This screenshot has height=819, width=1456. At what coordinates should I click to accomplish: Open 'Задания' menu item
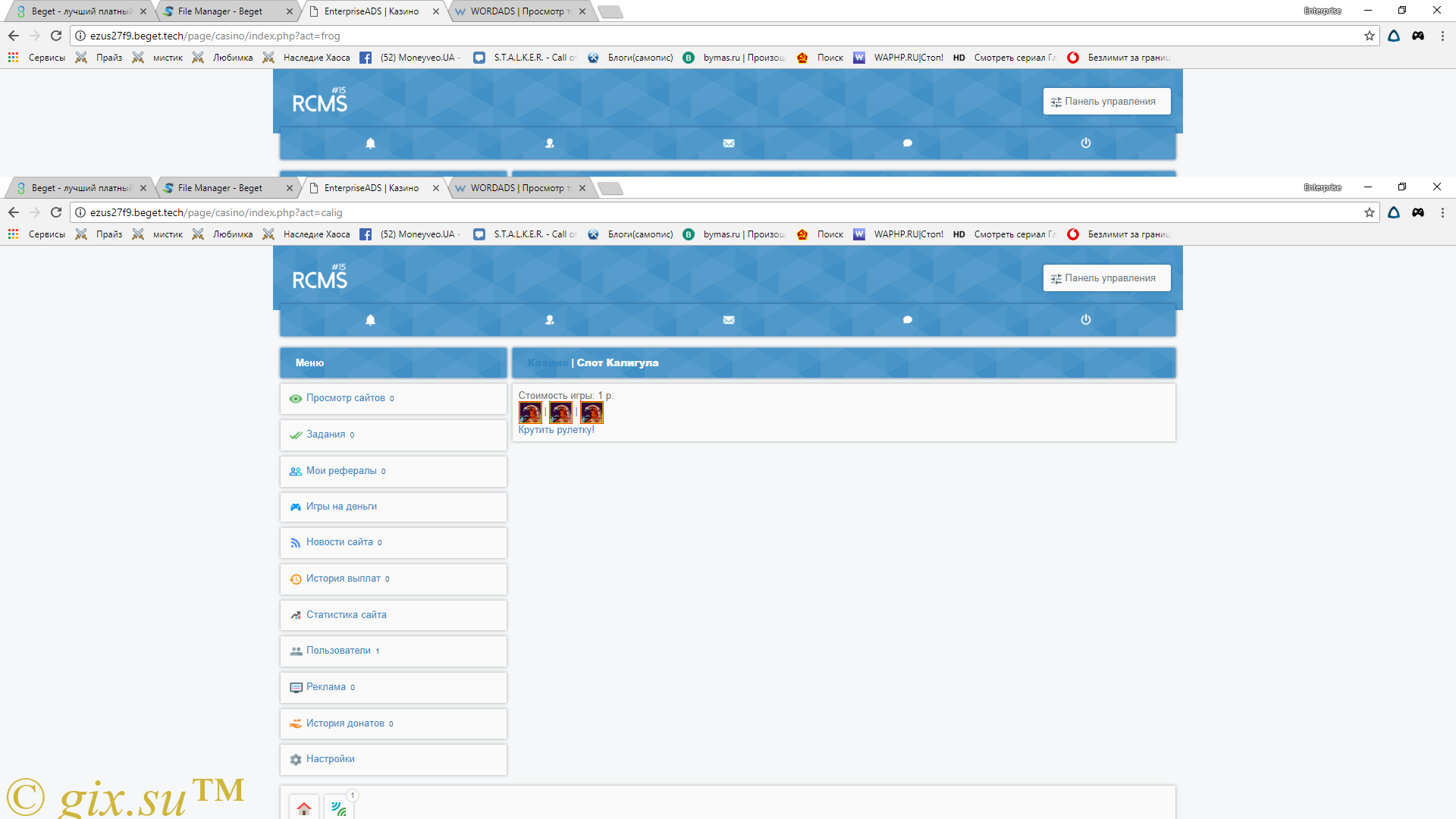(393, 435)
